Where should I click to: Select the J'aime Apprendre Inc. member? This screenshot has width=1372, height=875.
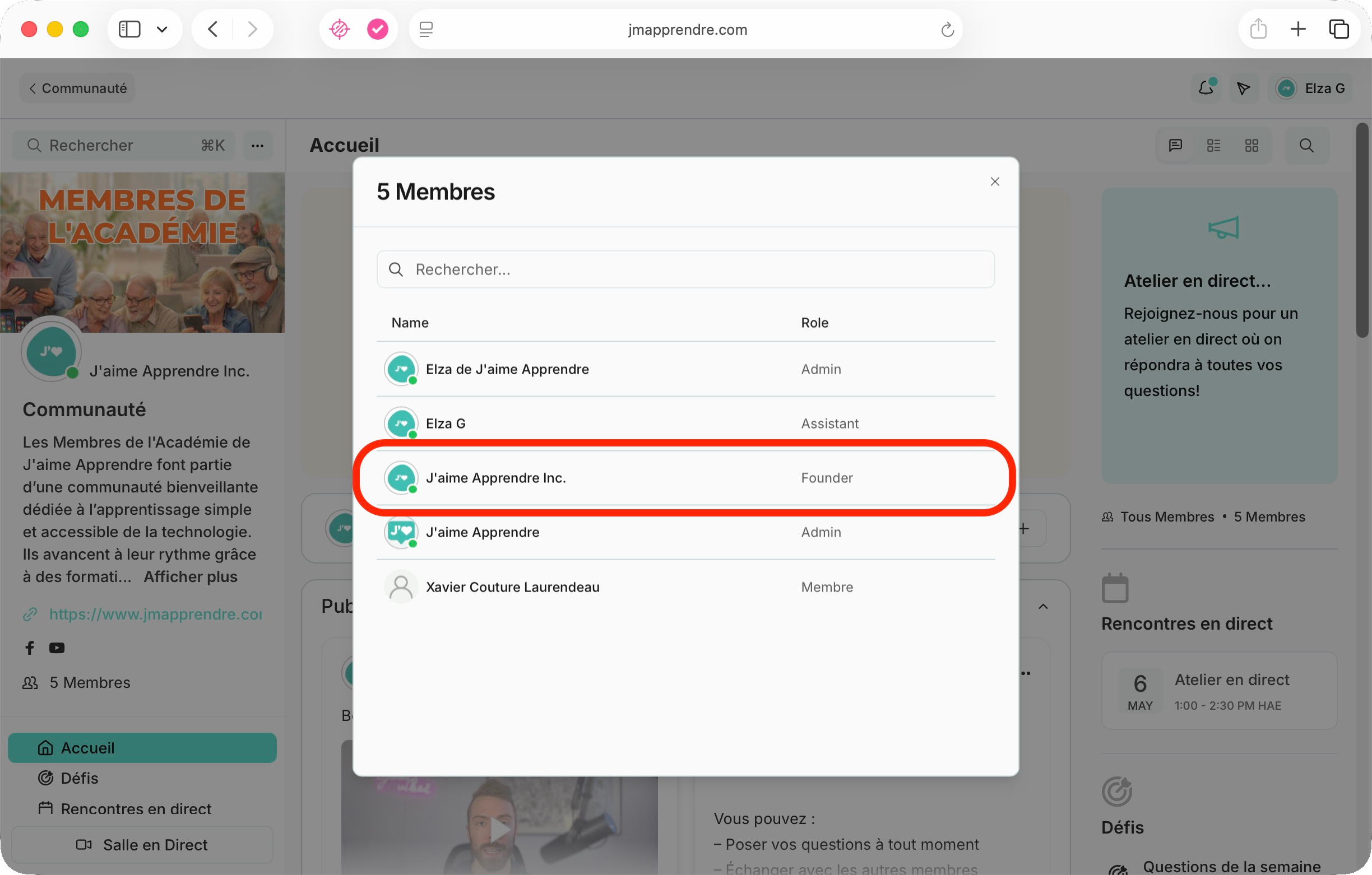(x=685, y=478)
